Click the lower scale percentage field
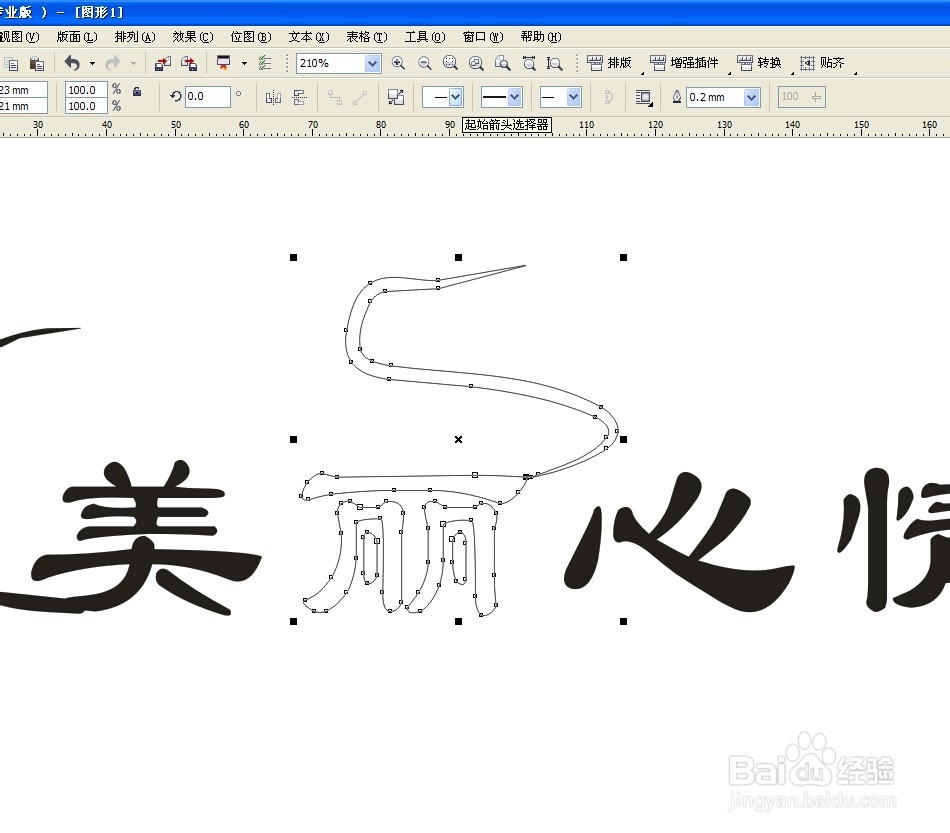The width and height of the screenshot is (950, 833). [x=86, y=105]
